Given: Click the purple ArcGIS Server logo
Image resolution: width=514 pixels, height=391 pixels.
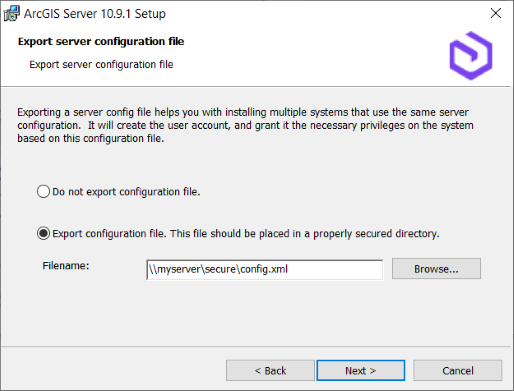Looking at the screenshot, I should pos(471,56).
